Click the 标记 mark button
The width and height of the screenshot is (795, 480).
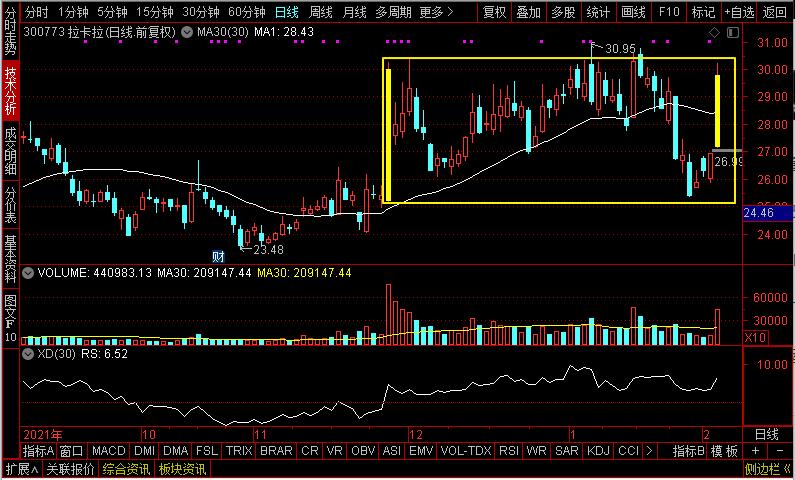tap(704, 12)
